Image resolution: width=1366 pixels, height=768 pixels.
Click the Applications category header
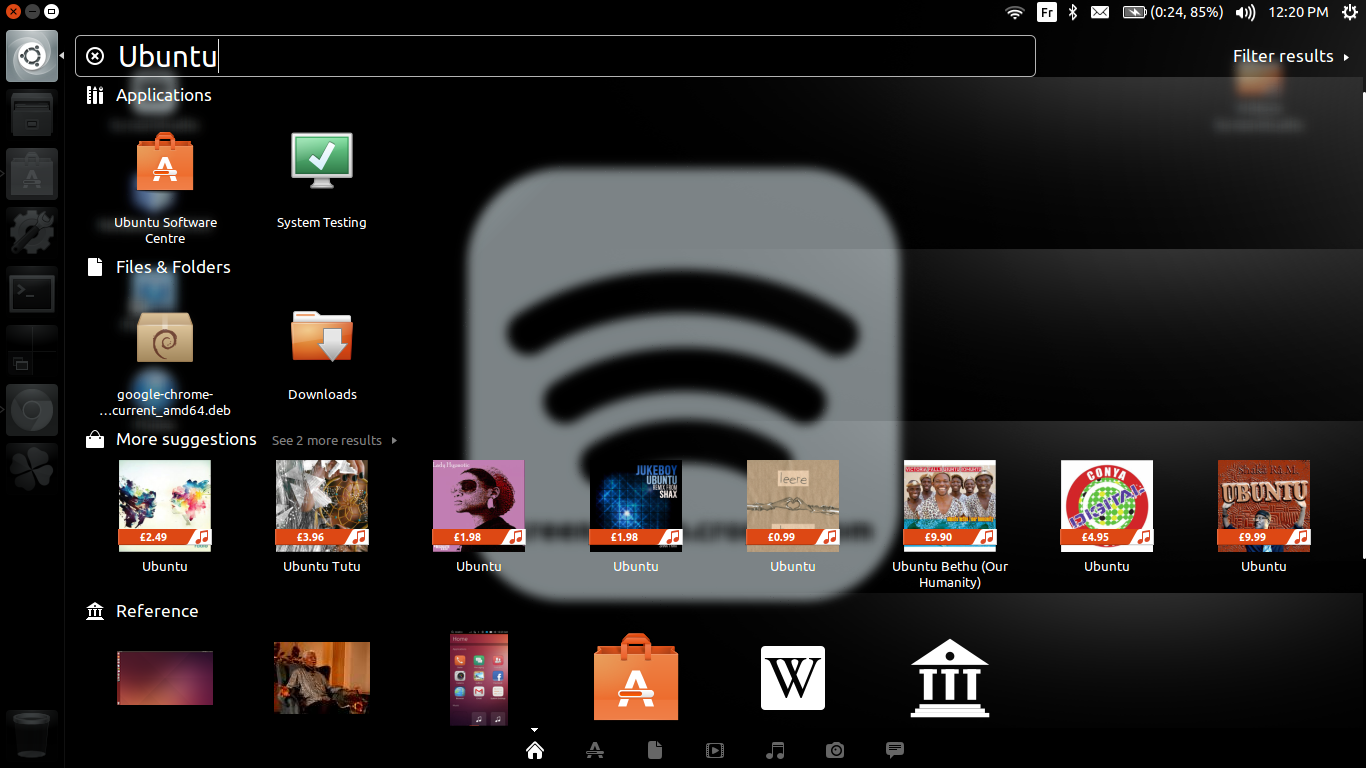tap(149, 95)
